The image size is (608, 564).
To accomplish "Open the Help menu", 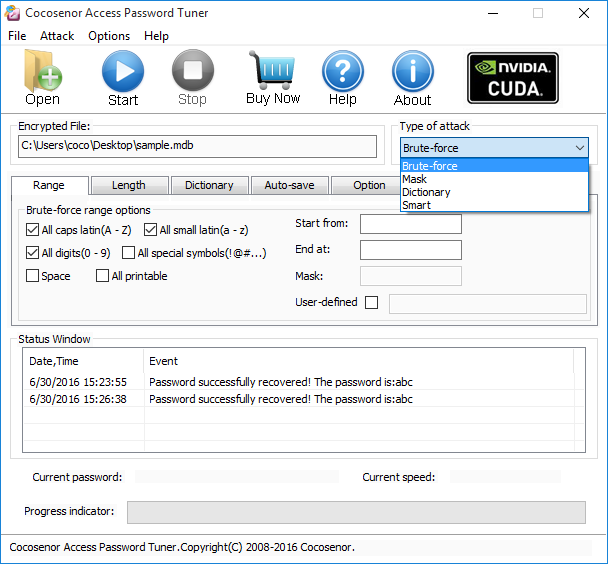I will point(156,36).
